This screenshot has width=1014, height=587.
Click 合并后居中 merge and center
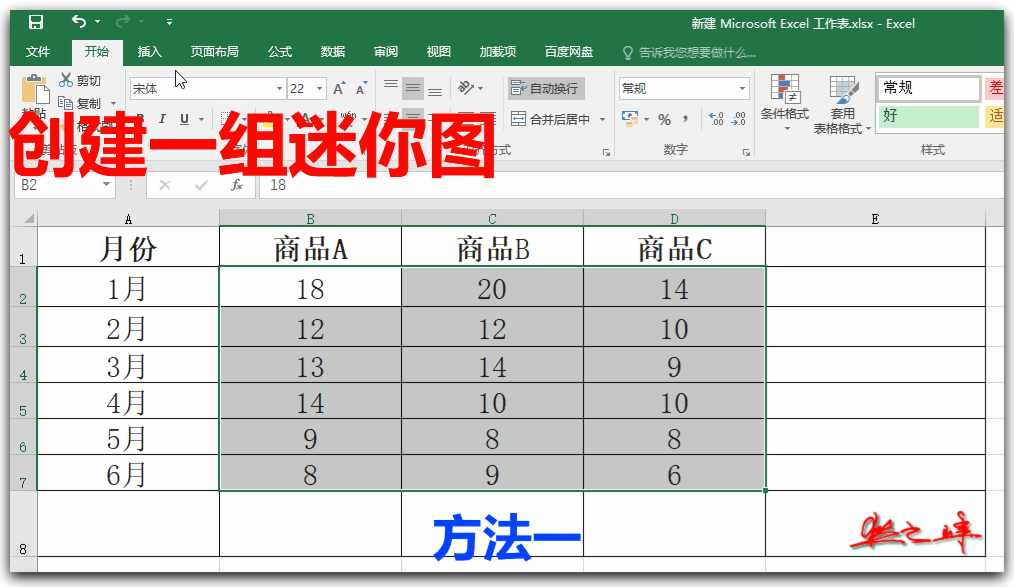551,119
